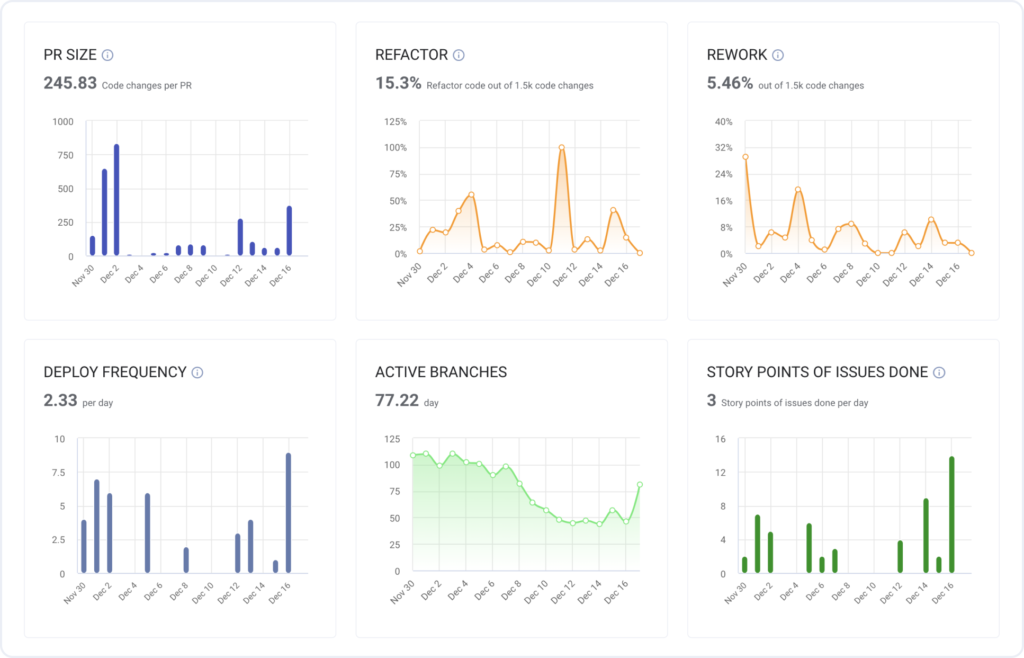Click the tallest DEPLOY FREQUENCY bar at Dec 16

pos(289,513)
